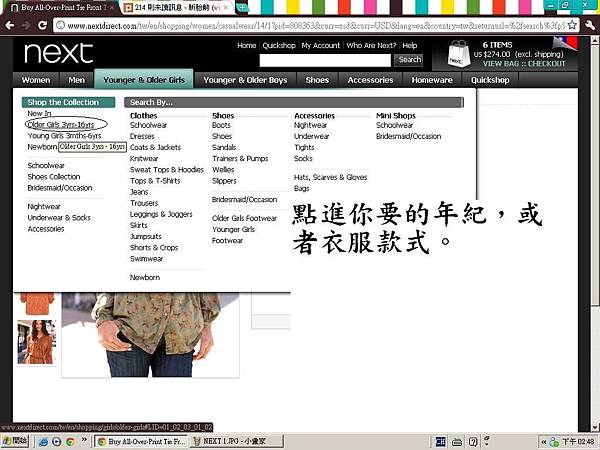Click the browser address bar

point(314,26)
